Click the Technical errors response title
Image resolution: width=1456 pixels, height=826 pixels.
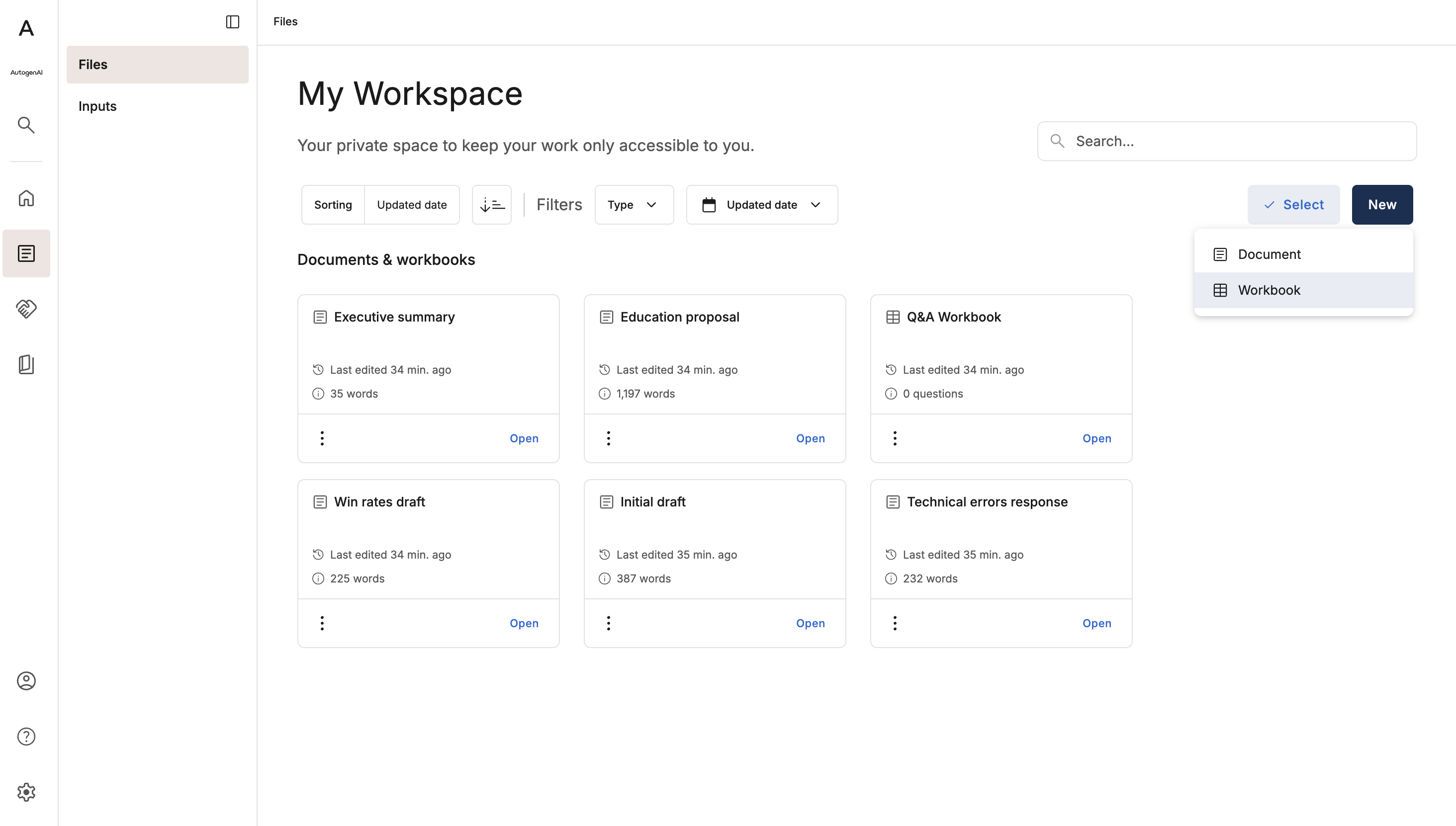[x=987, y=501]
